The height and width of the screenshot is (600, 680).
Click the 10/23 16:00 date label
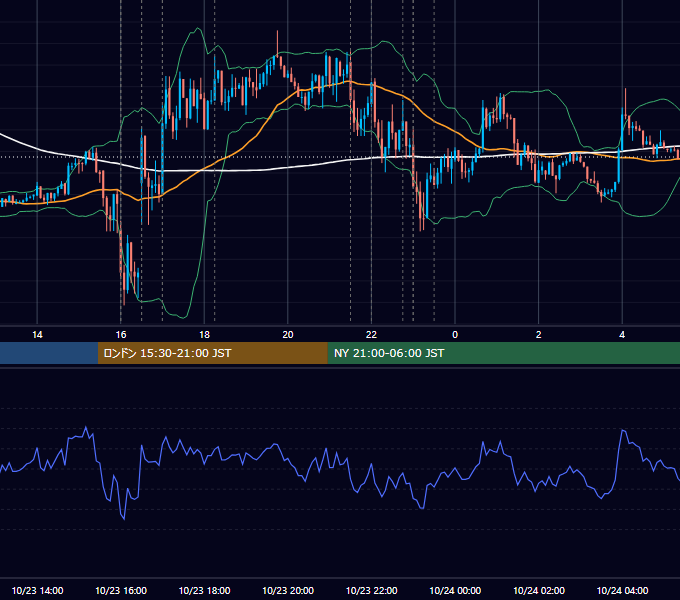coord(121,590)
